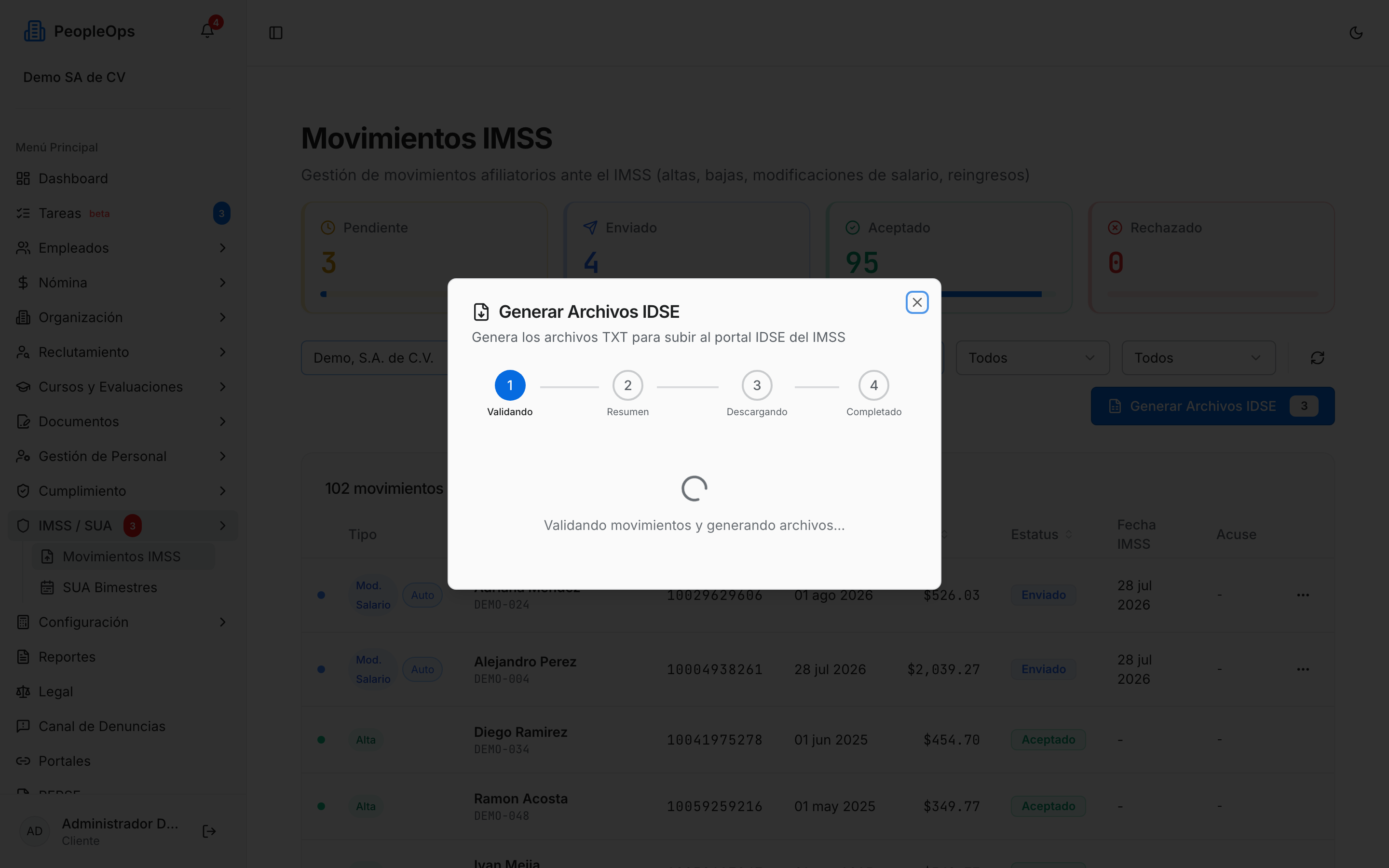This screenshot has width=1389, height=868.
Task: Toggle the sidebar panel icon
Action: (x=275, y=33)
